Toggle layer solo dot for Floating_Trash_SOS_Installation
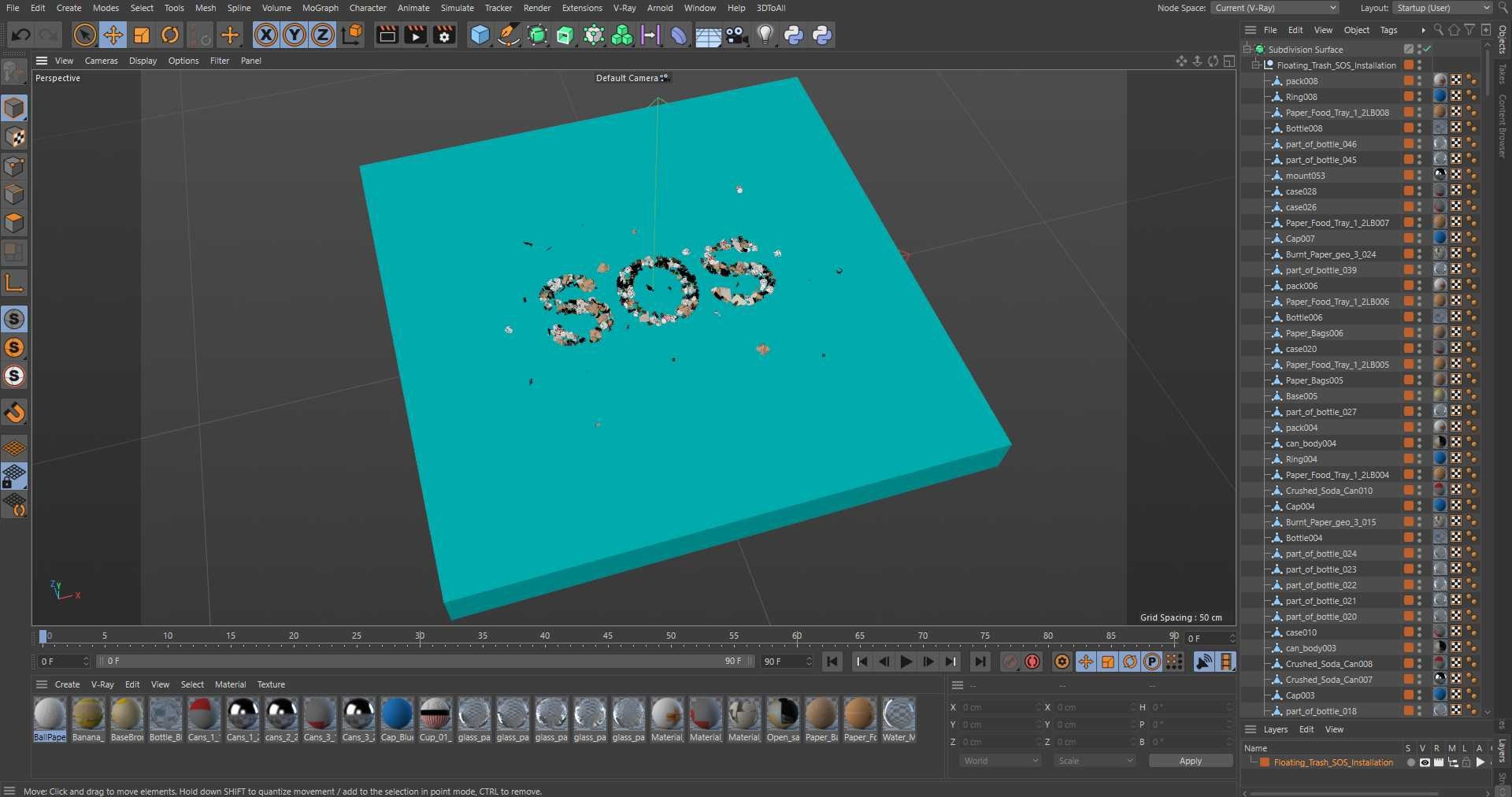Image resolution: width=1512 pixels, height=797 pixels. tap(1410, 762)
